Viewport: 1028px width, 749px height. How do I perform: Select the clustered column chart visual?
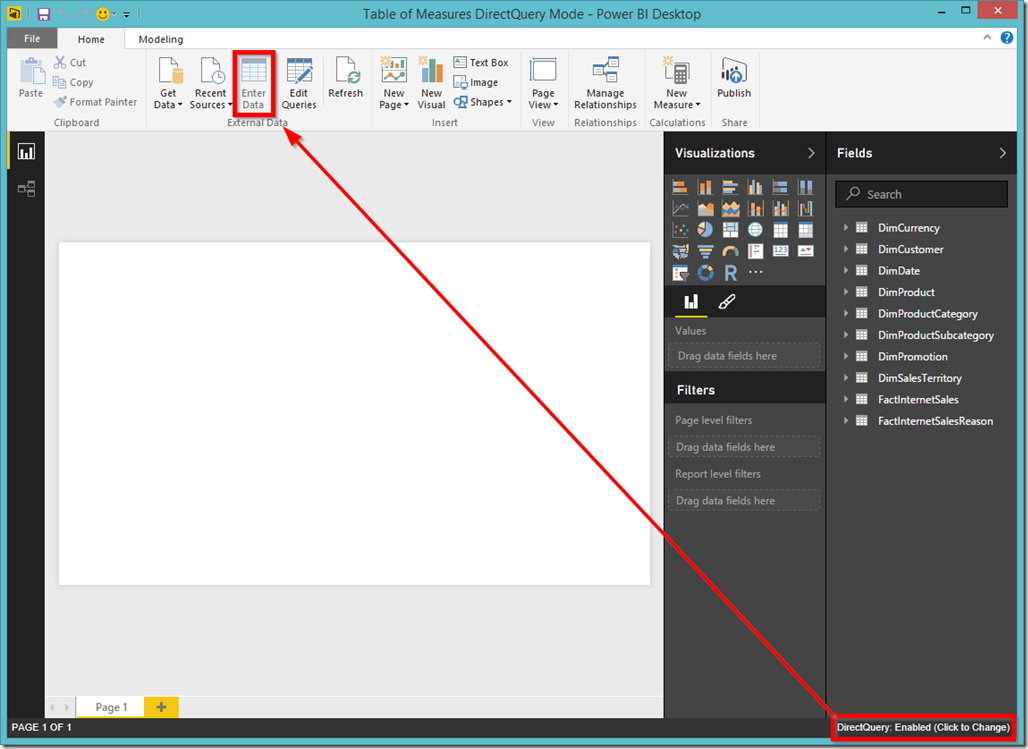point(755,188)
